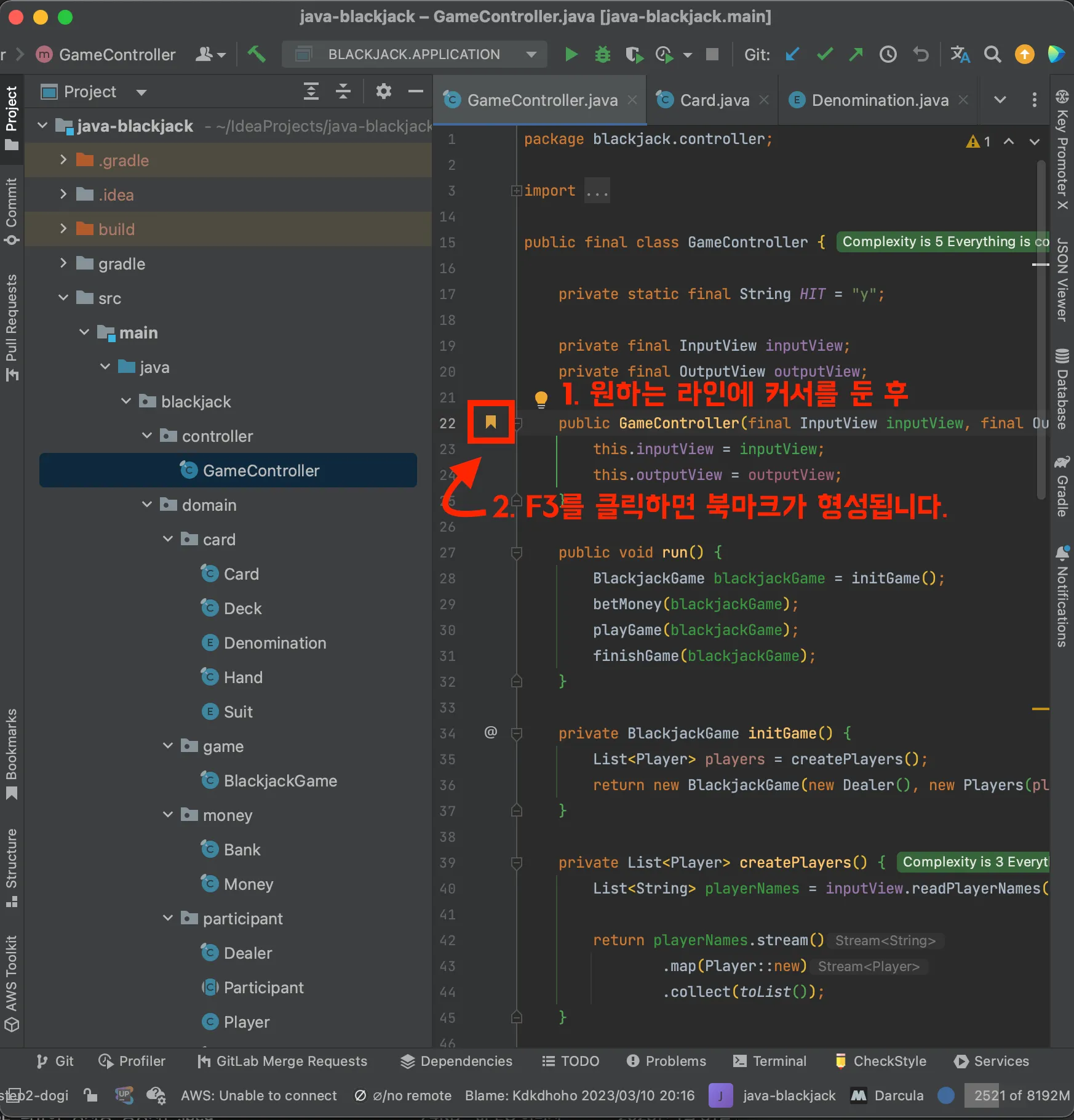Image resolution: width=1074 pixels, height=1120 pixels.
Task: Click the Git rollback icon
Action: pos(921,55)
